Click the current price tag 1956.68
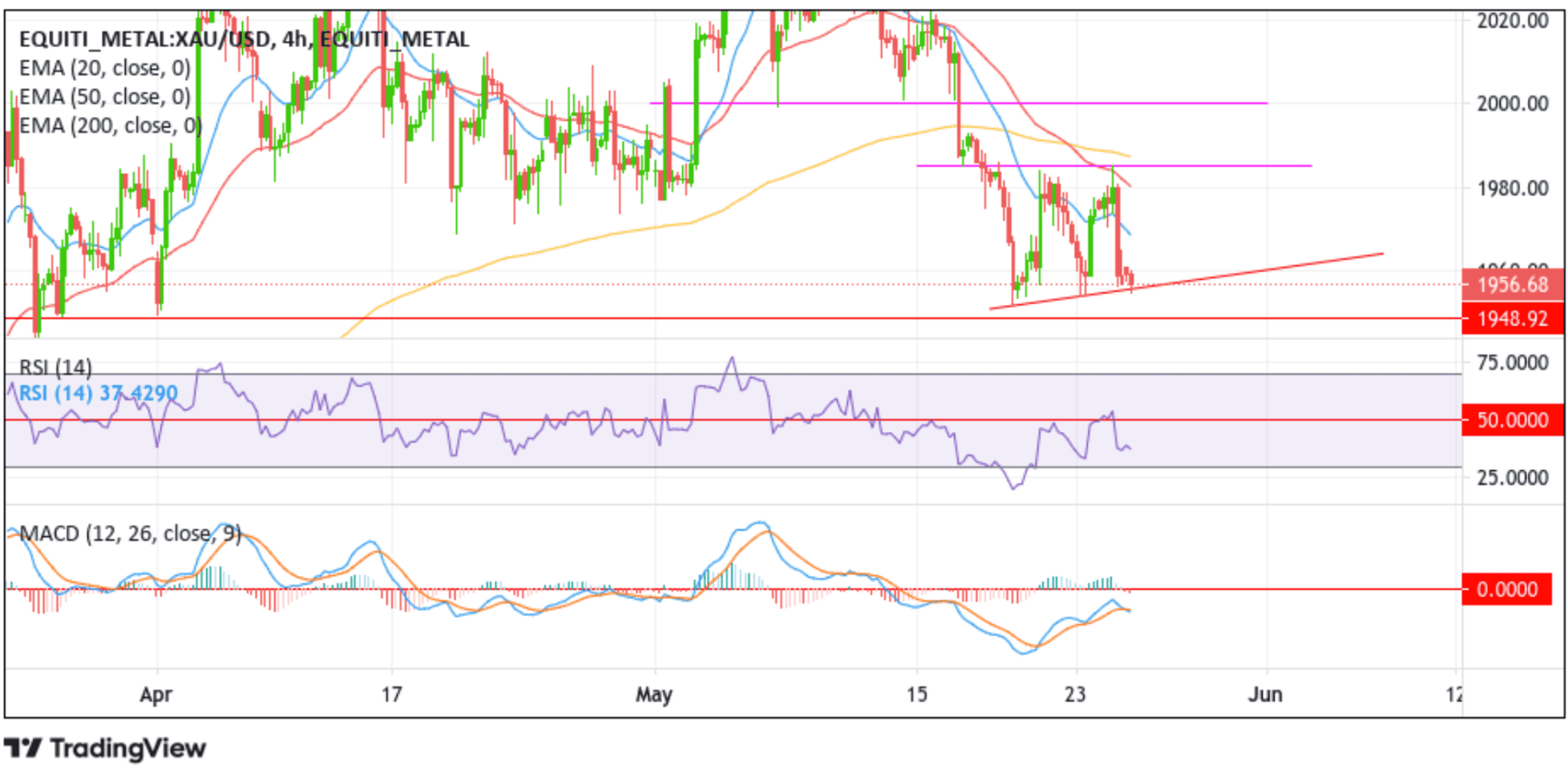 tap(1512, 284)
